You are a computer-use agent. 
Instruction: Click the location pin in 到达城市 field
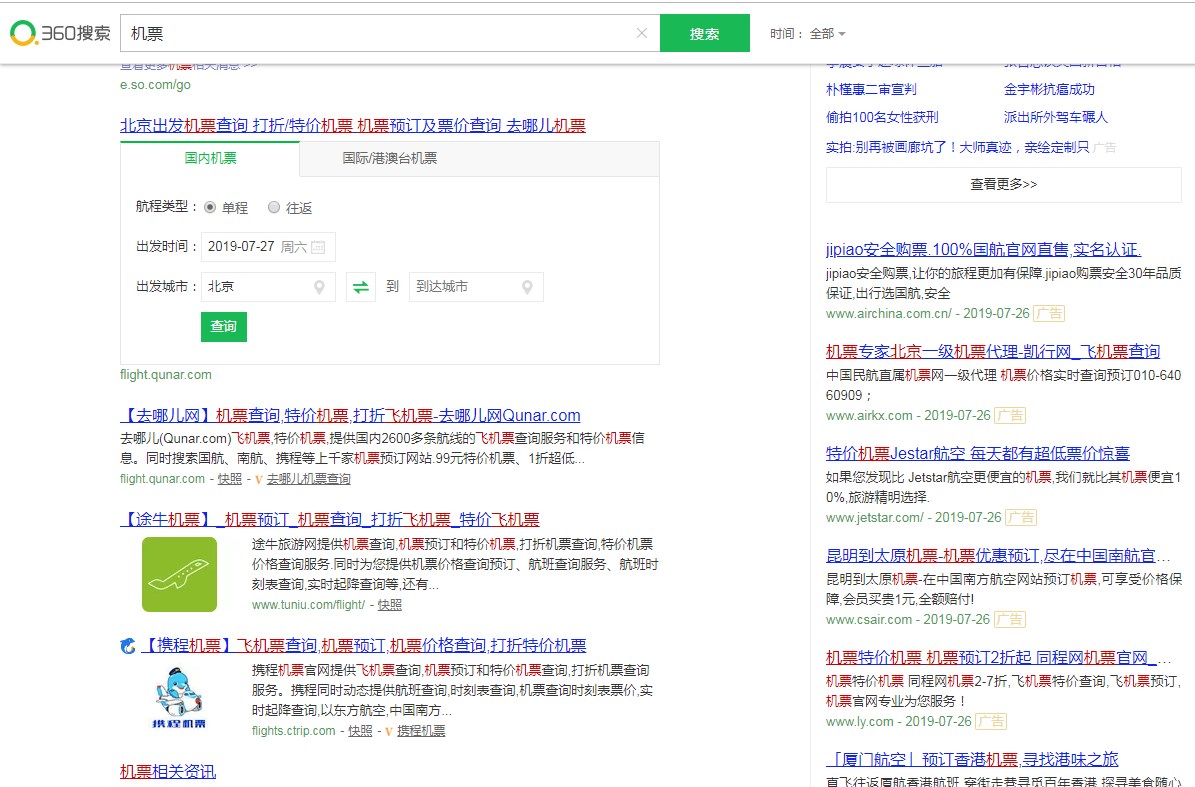point(527,287)
